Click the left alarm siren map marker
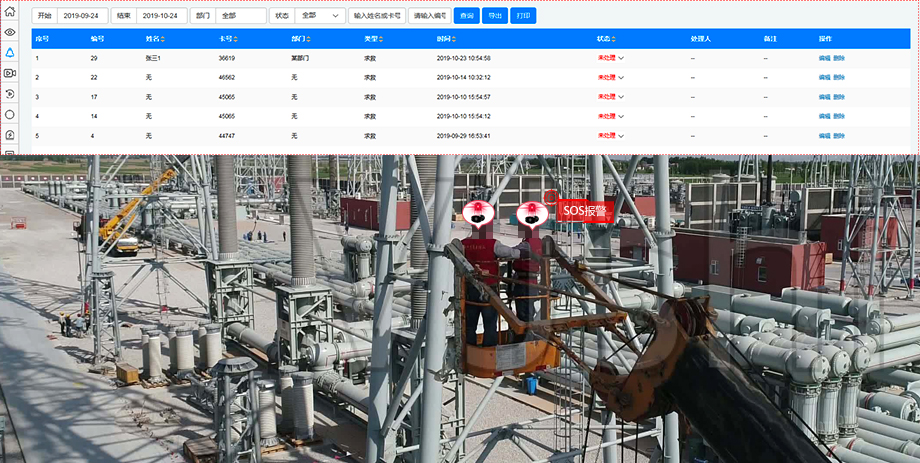Screen dimensions: 920x463 pyautogui.click(x=479, y=212)
